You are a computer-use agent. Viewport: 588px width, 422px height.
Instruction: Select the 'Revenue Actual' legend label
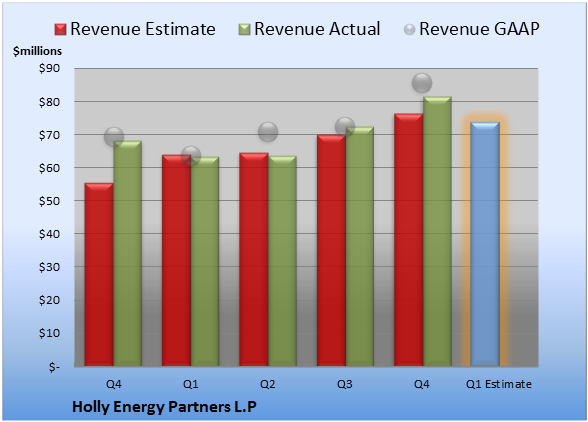317,29
